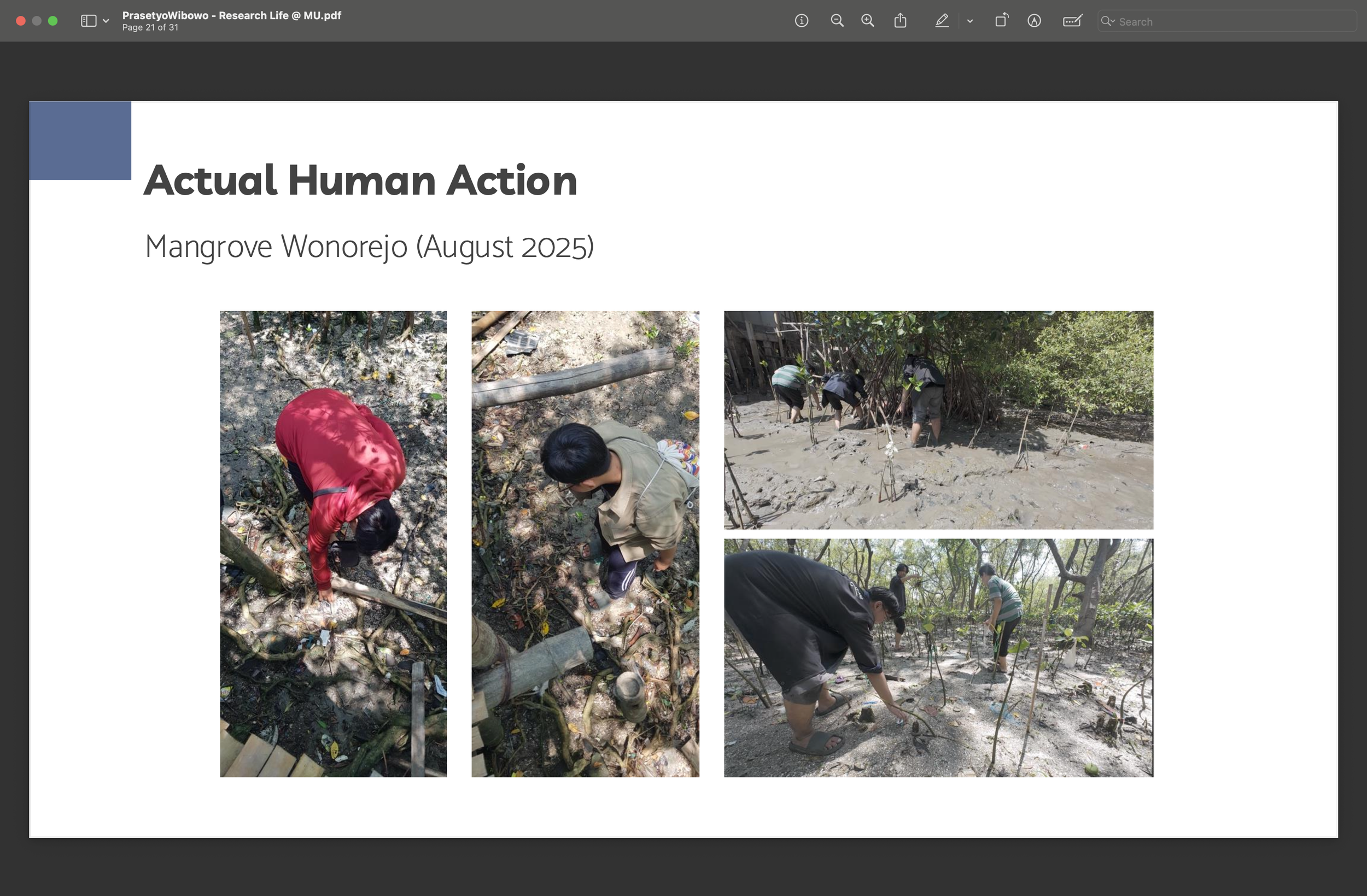Select the Highlight pen tool
The image size is (1367, 896).
click(x=942, y=21)
